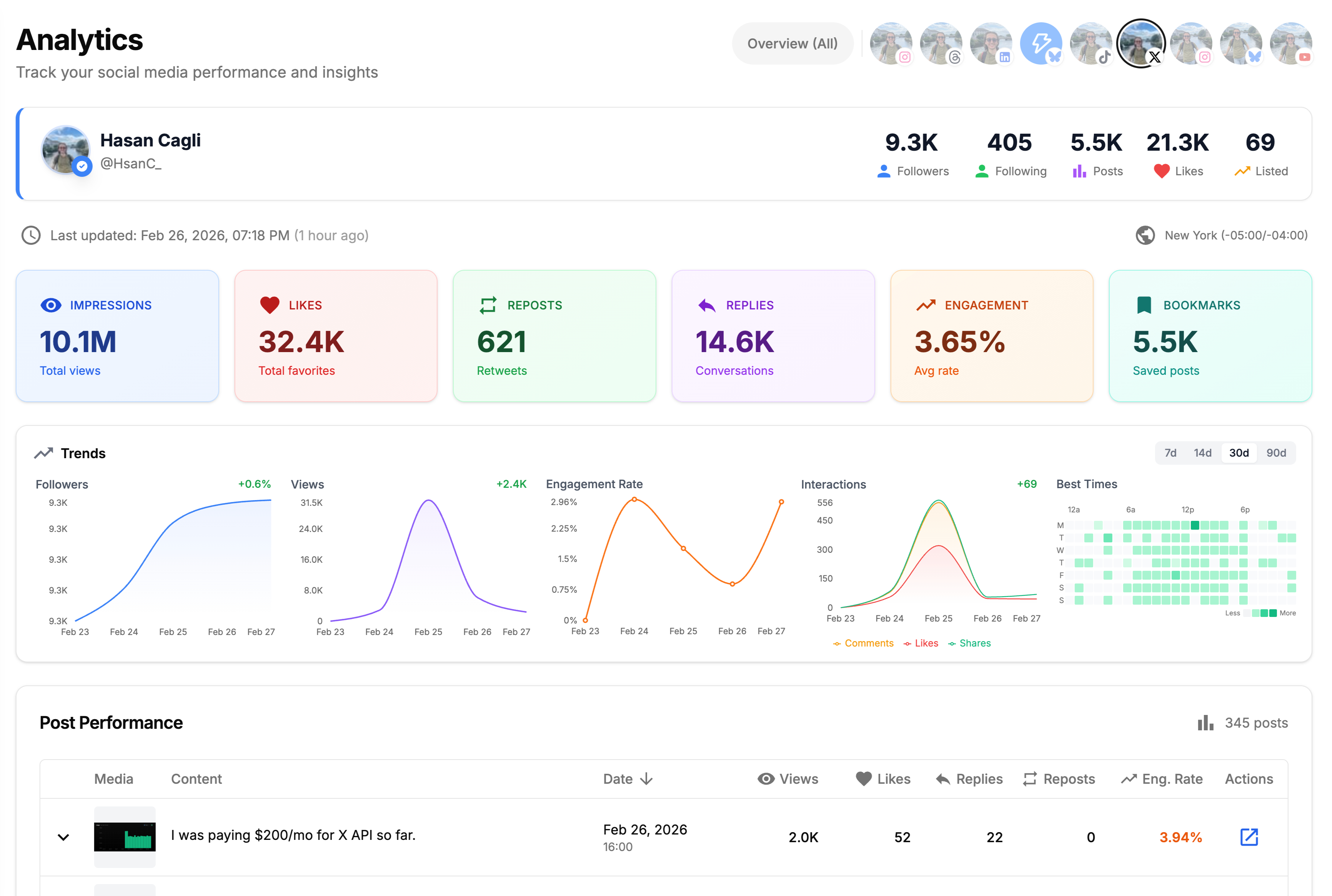
Task: Open post in new window icon
Action: tap(1249, 837)
